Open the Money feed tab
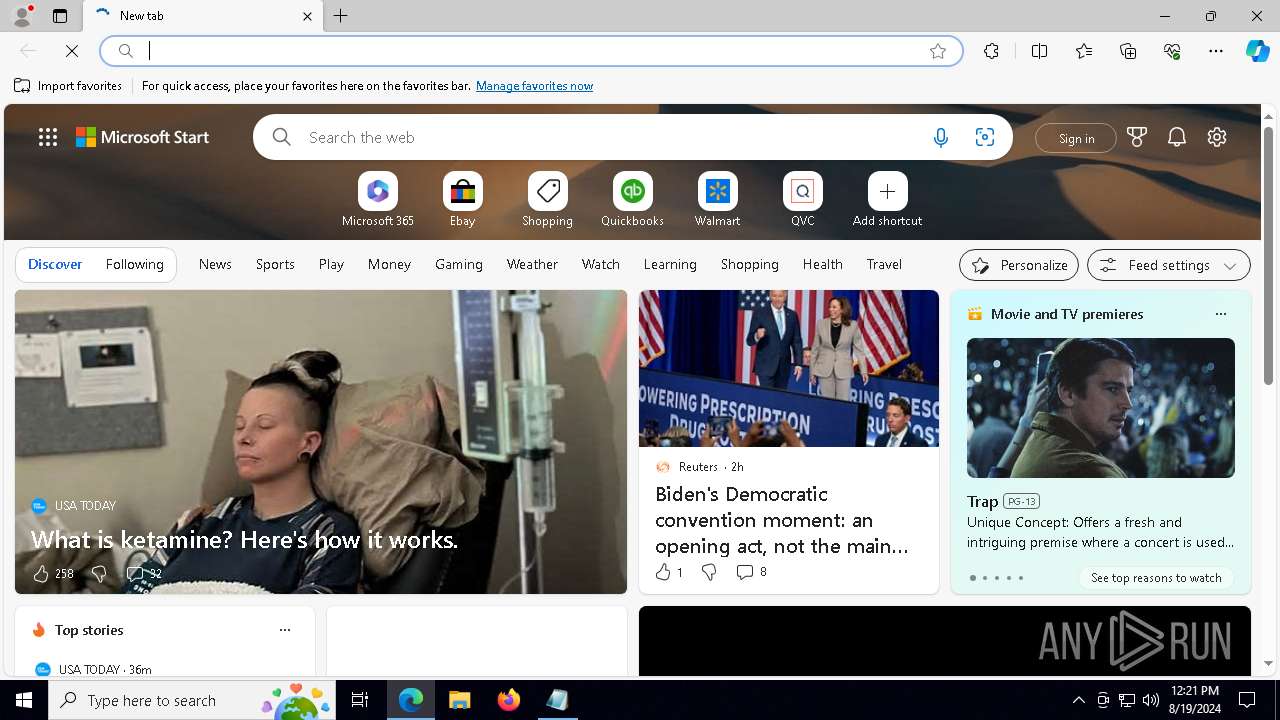The image size is (1280, 720). 389,265
